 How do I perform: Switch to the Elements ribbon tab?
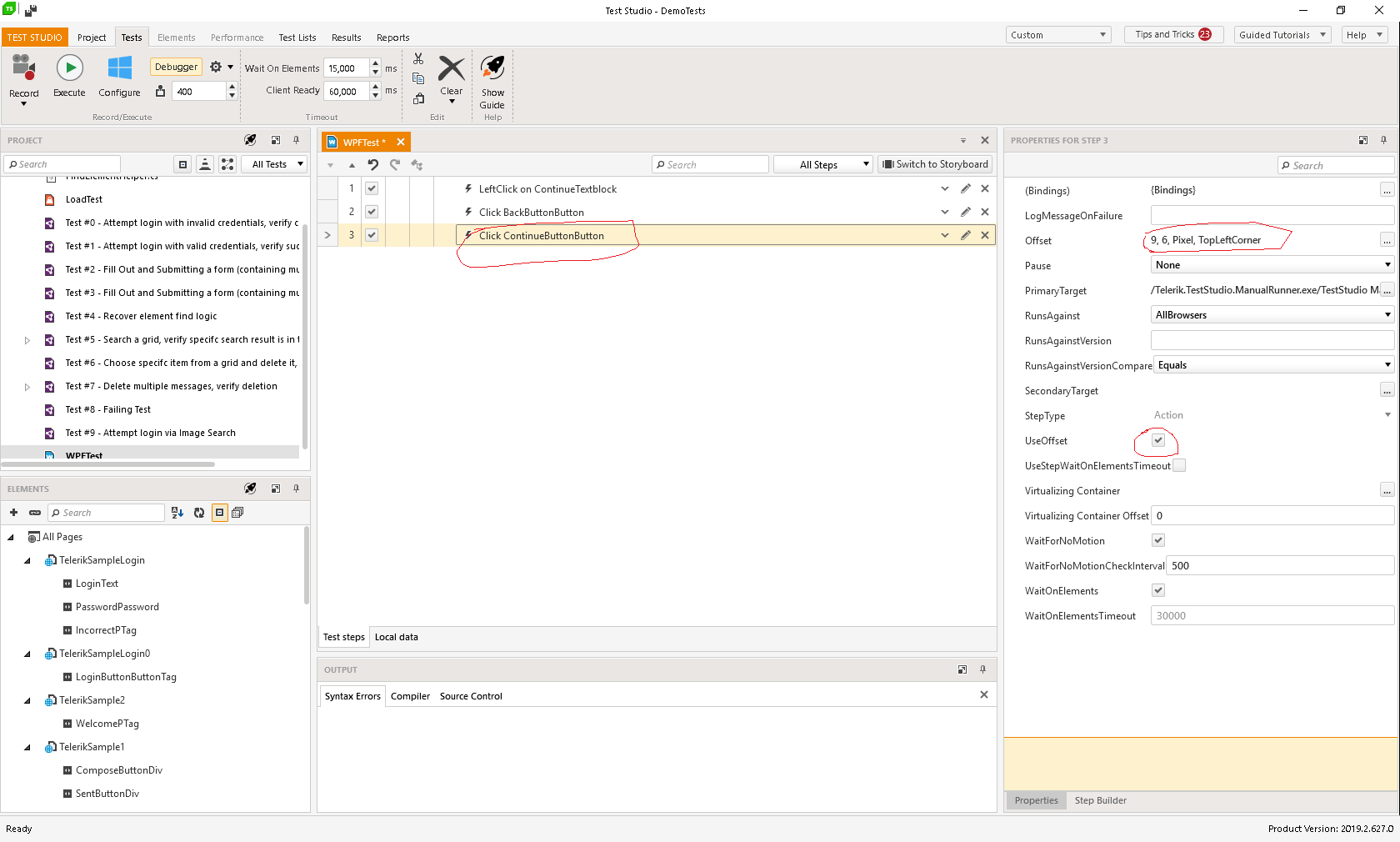click(x=176, y=38)
